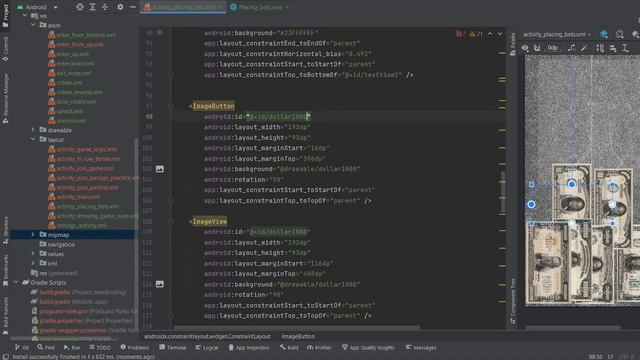Open the Build Variants side tab

[5, 316]
